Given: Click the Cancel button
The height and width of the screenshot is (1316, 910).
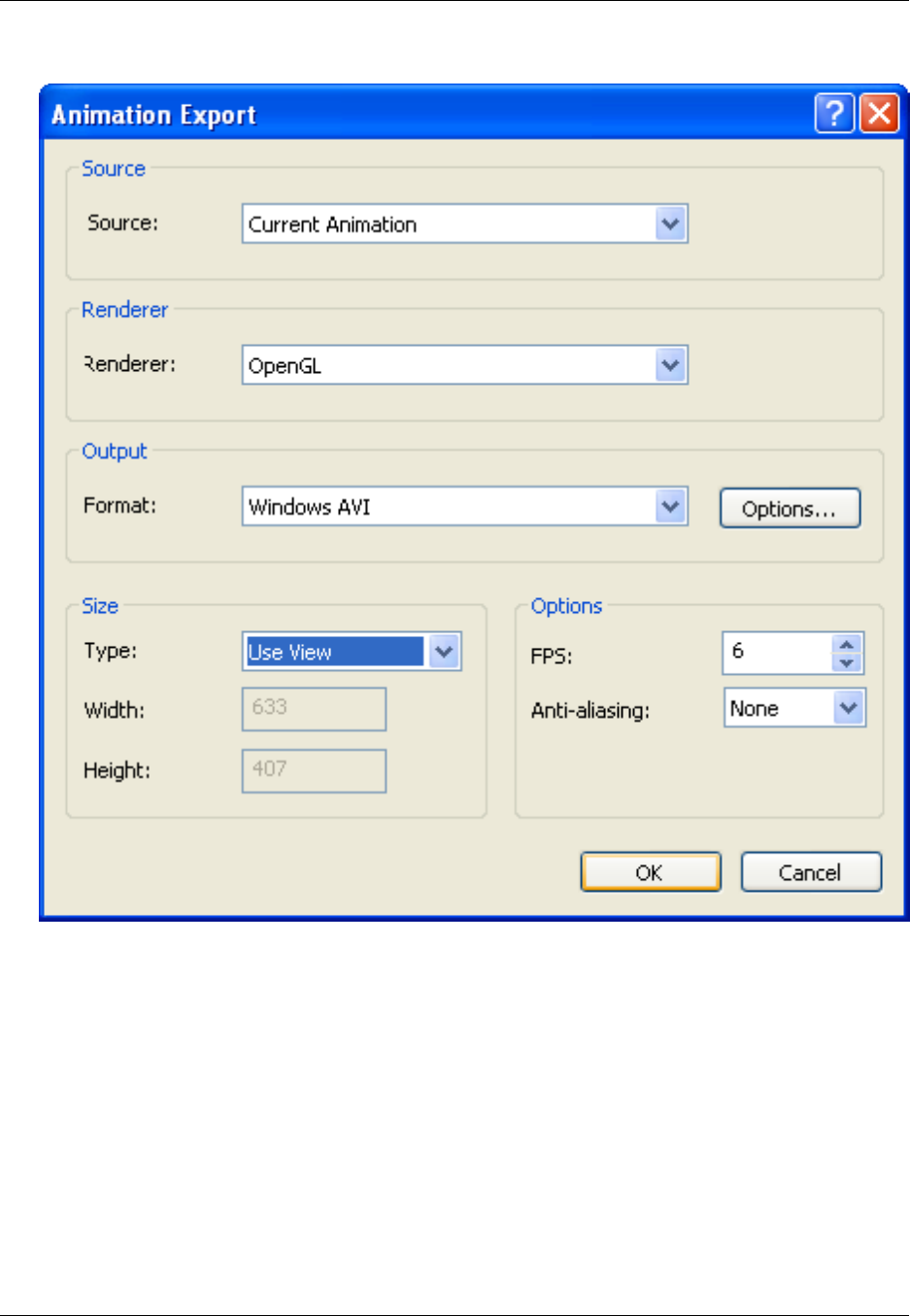Looking at the screenshot, I should pos(811,871).
